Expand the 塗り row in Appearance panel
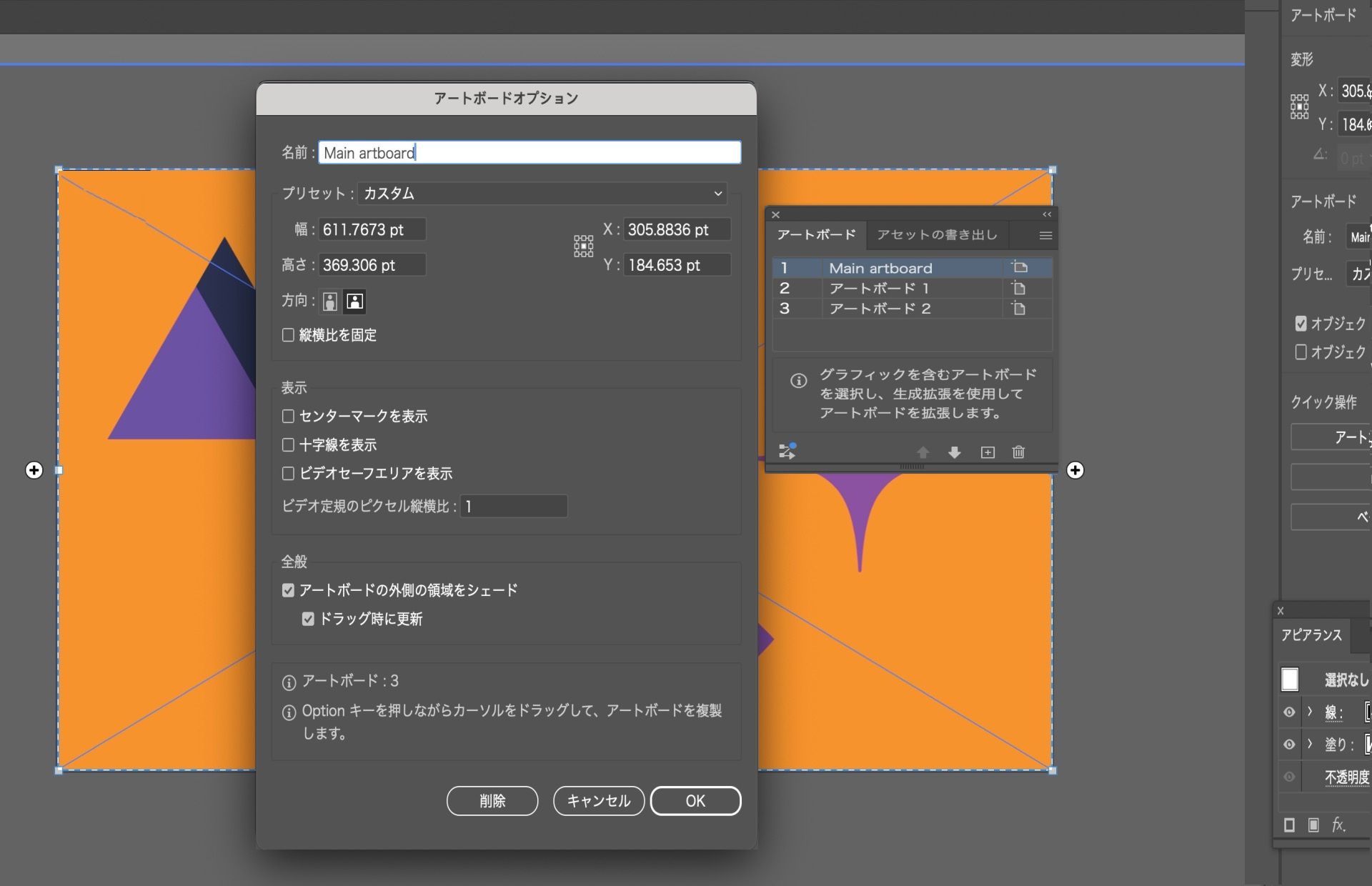Image resolution: width=1372 pixels, height=886 pixels. pyautogui.click(x=1310, y=745)
